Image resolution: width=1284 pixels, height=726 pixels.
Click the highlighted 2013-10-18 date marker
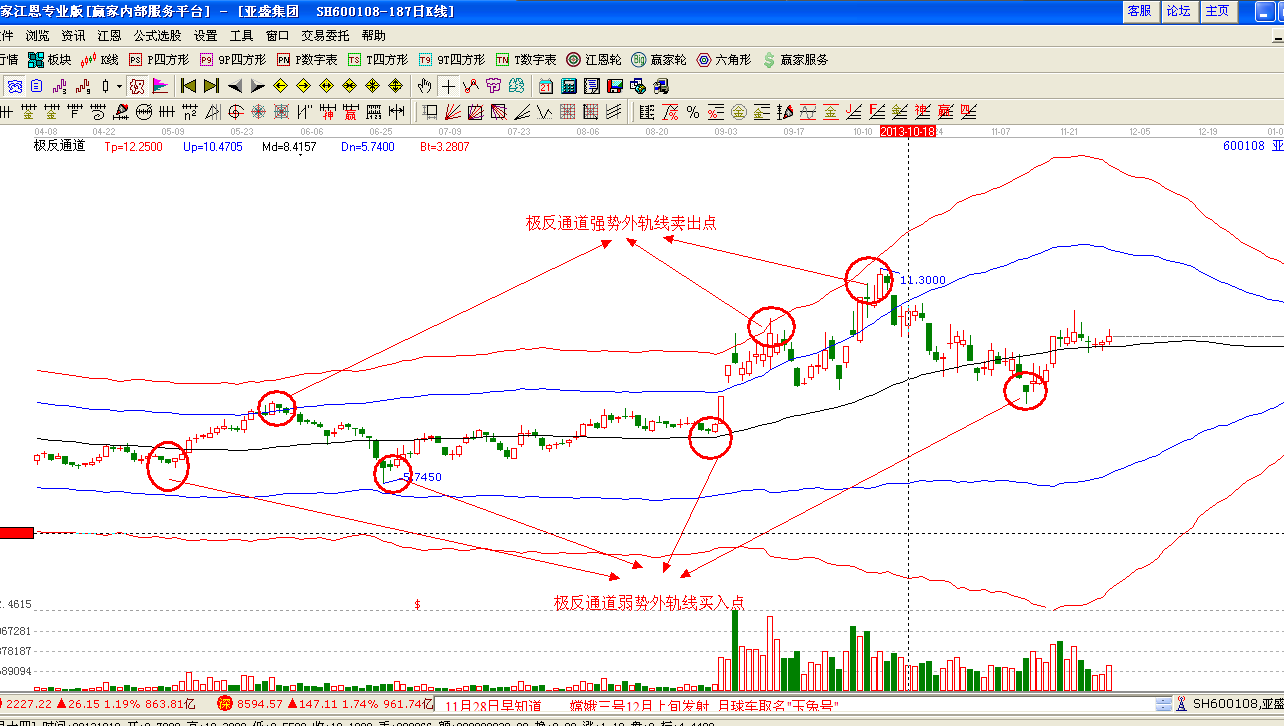pyautogui.click(x=907, y=131)
